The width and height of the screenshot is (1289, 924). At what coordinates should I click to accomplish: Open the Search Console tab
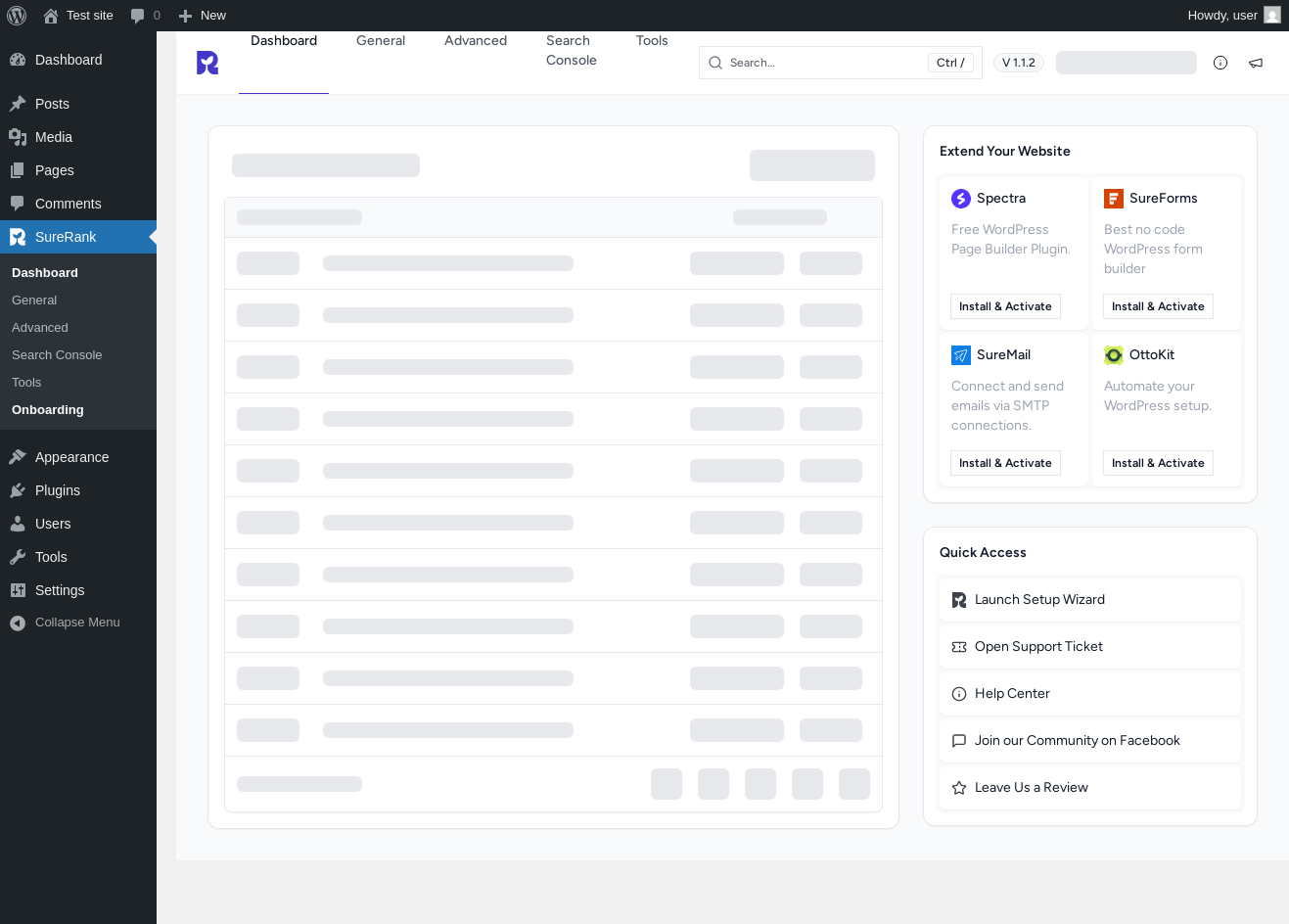point(572,51)
